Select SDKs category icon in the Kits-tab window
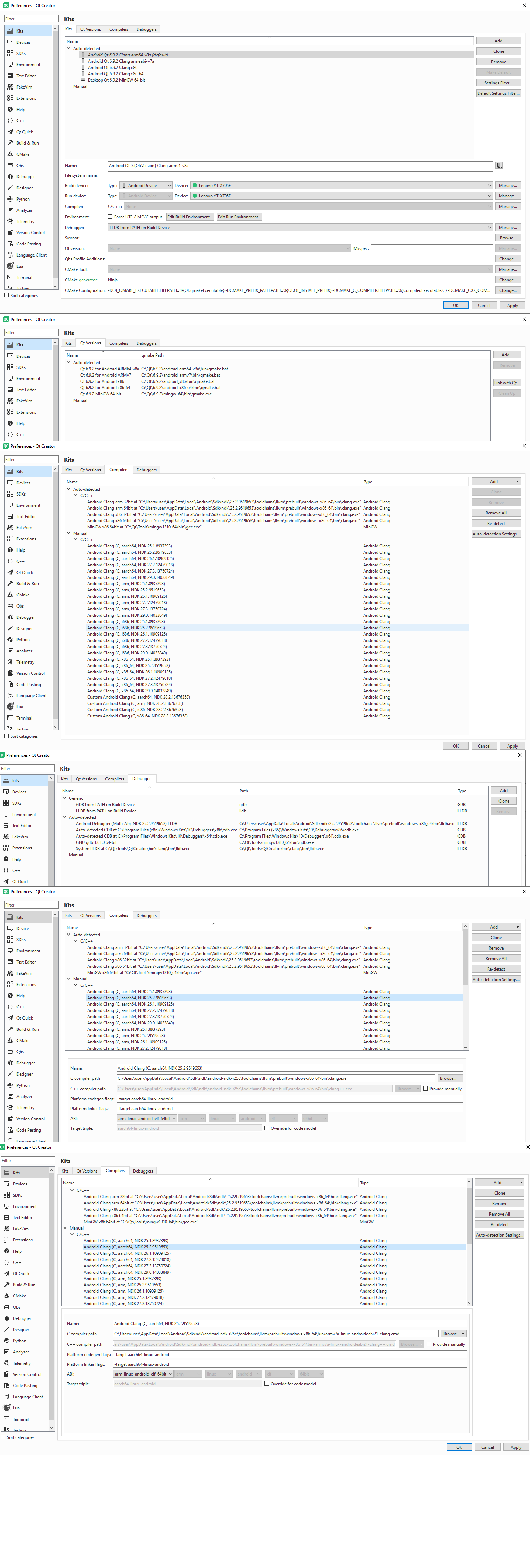 coord(11,54)
